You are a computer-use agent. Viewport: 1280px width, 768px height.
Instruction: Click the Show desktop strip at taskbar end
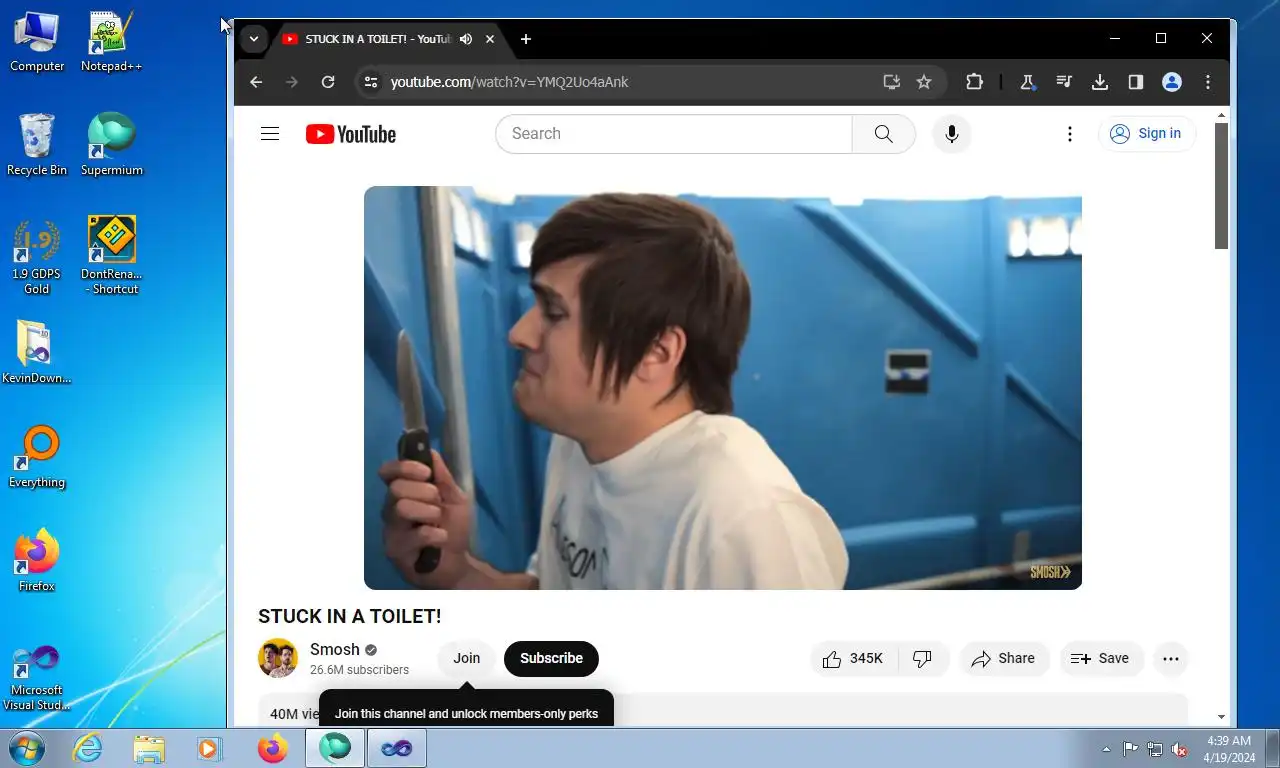[x=1272, y=748]
